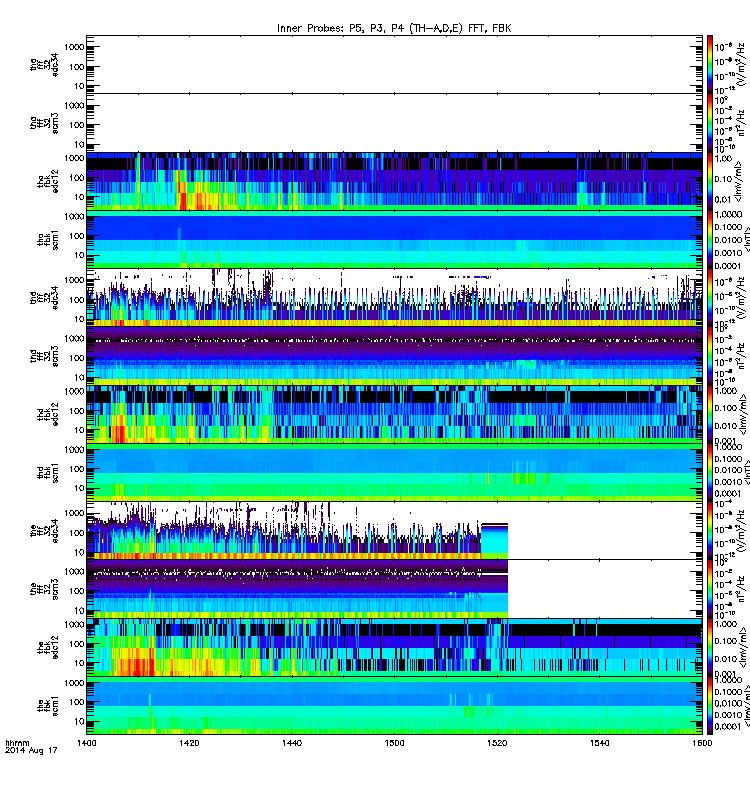
Task: Click the color bar beside thd fbk scm1 panel
Action: [710, 472]
